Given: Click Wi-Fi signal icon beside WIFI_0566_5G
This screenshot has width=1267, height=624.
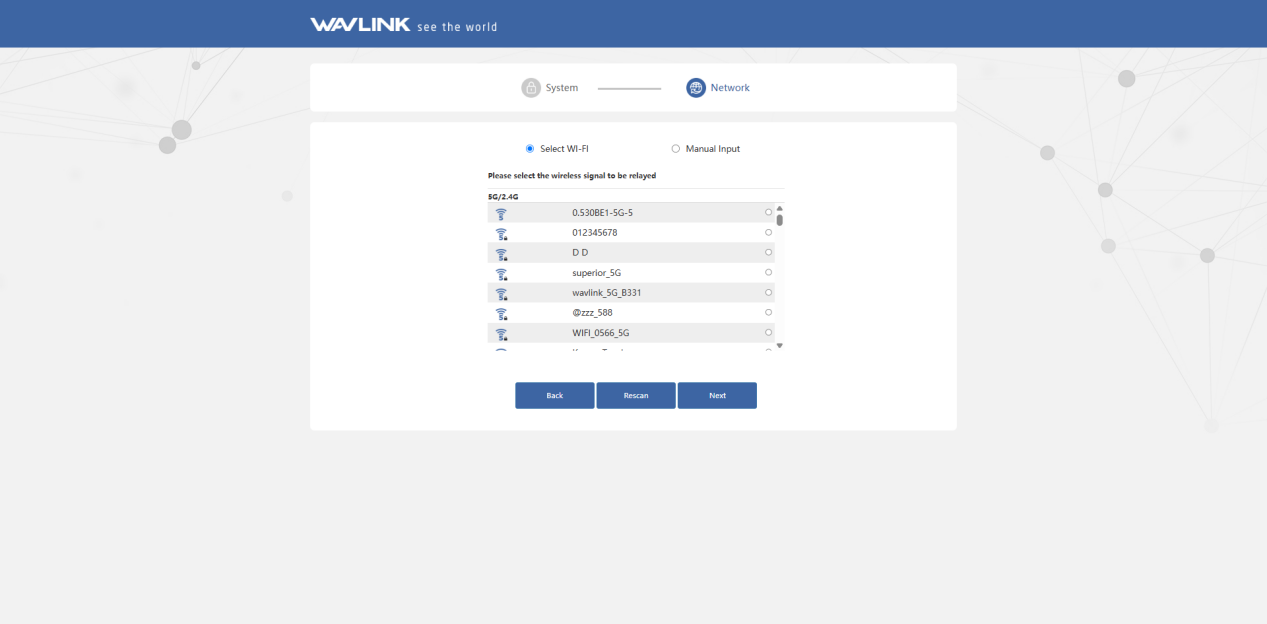Looking at the screenshot, I should (x=501, y=333).
